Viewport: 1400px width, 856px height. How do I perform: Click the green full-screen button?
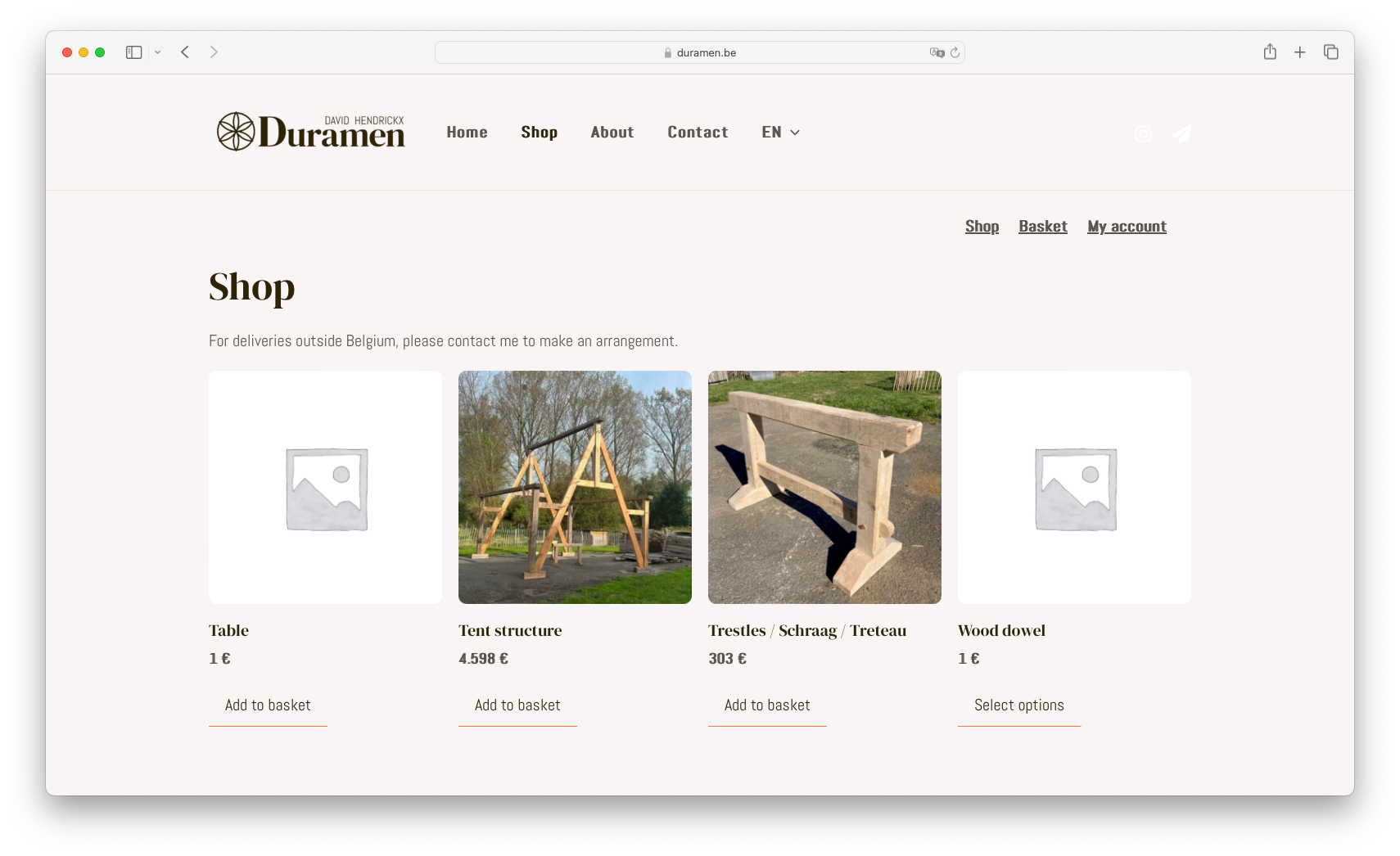pyautogui.click(x=100, y=52)
